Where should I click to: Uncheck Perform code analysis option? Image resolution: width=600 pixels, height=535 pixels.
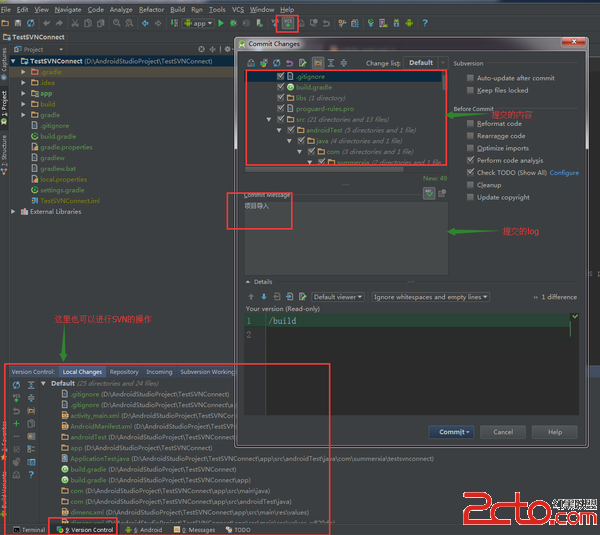(x=471, y=160)
